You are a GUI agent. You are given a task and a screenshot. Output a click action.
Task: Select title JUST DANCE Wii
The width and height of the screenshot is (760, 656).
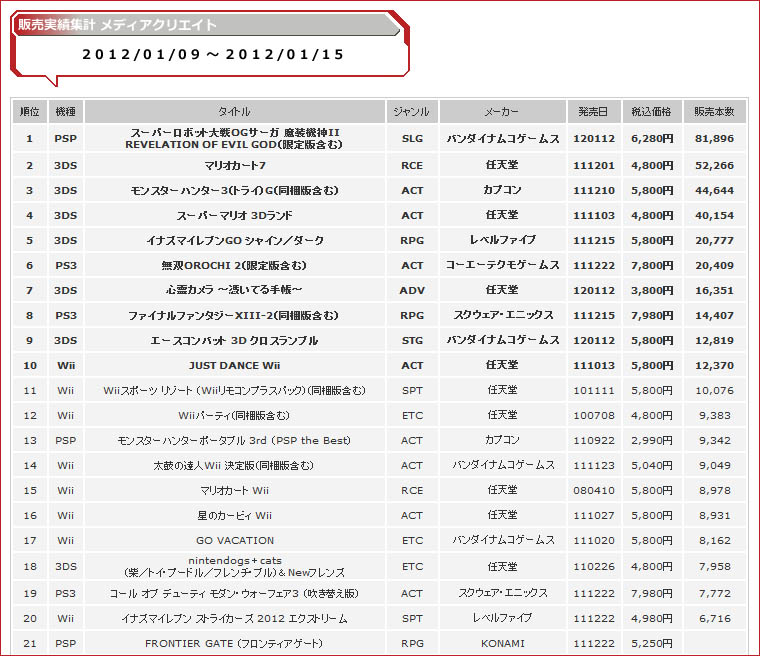click(235, 366)
